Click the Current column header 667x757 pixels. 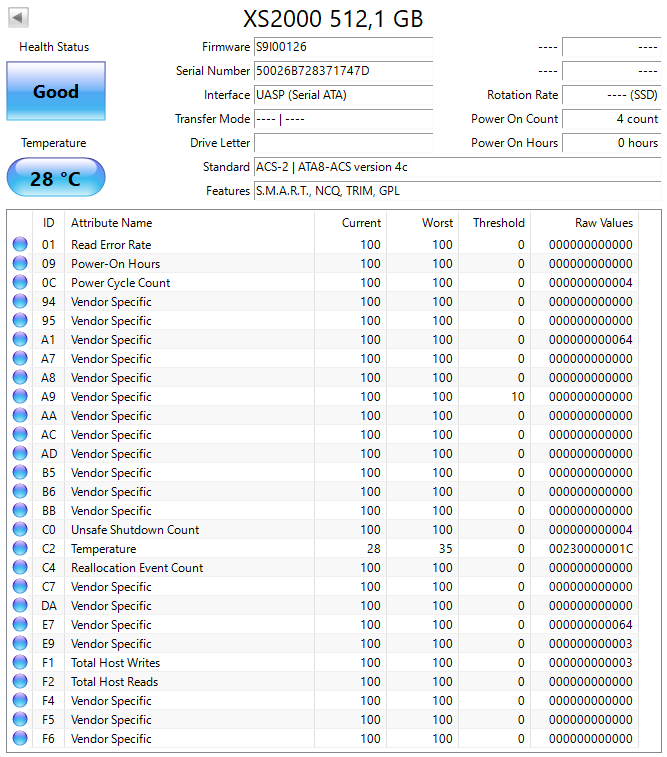point(350,223)
